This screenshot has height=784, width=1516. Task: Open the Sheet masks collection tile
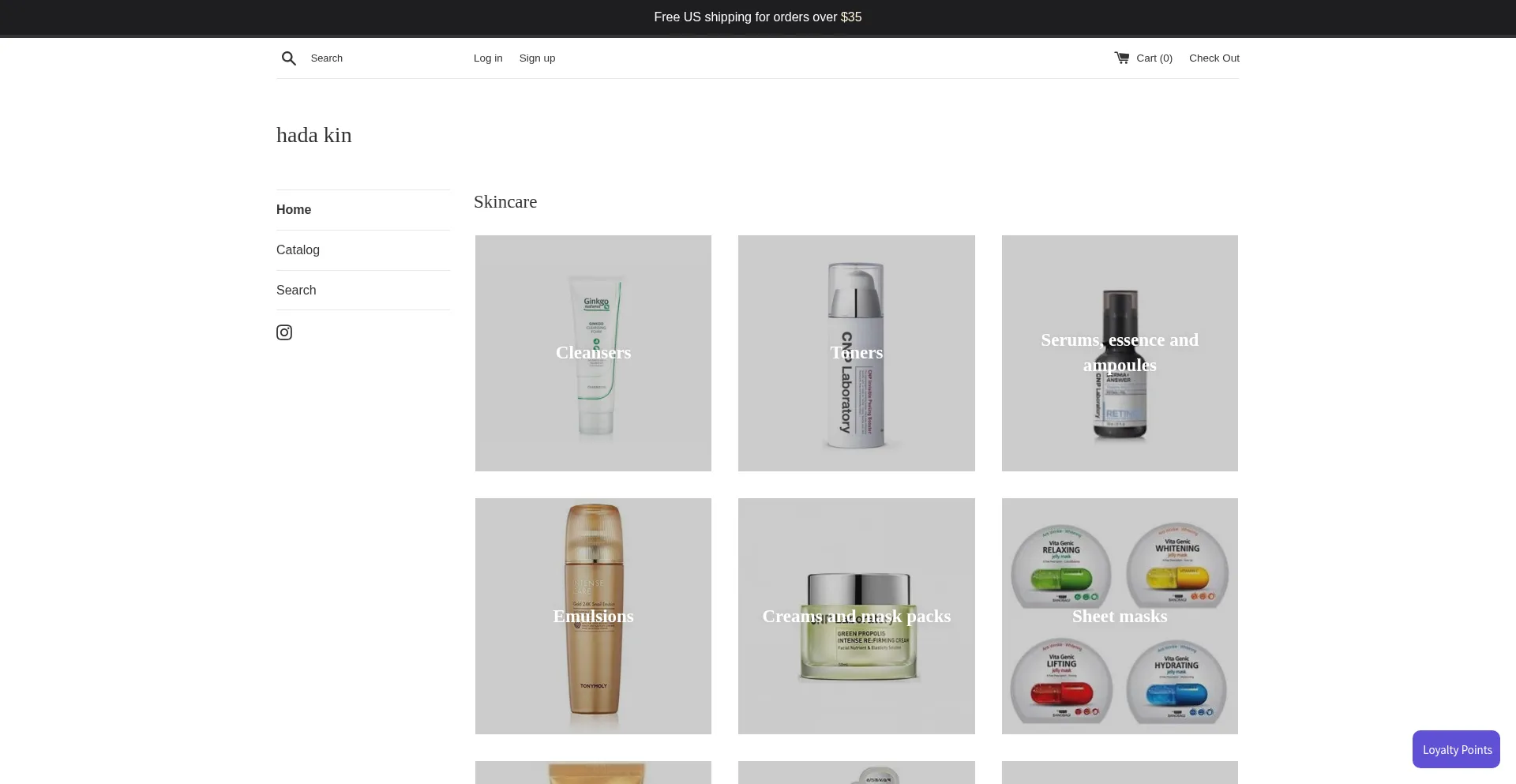(1120, 616)
